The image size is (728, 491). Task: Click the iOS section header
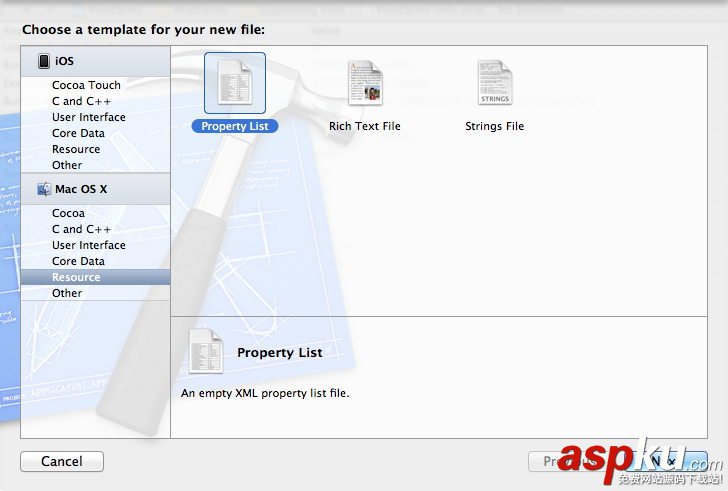click(96, 61)
